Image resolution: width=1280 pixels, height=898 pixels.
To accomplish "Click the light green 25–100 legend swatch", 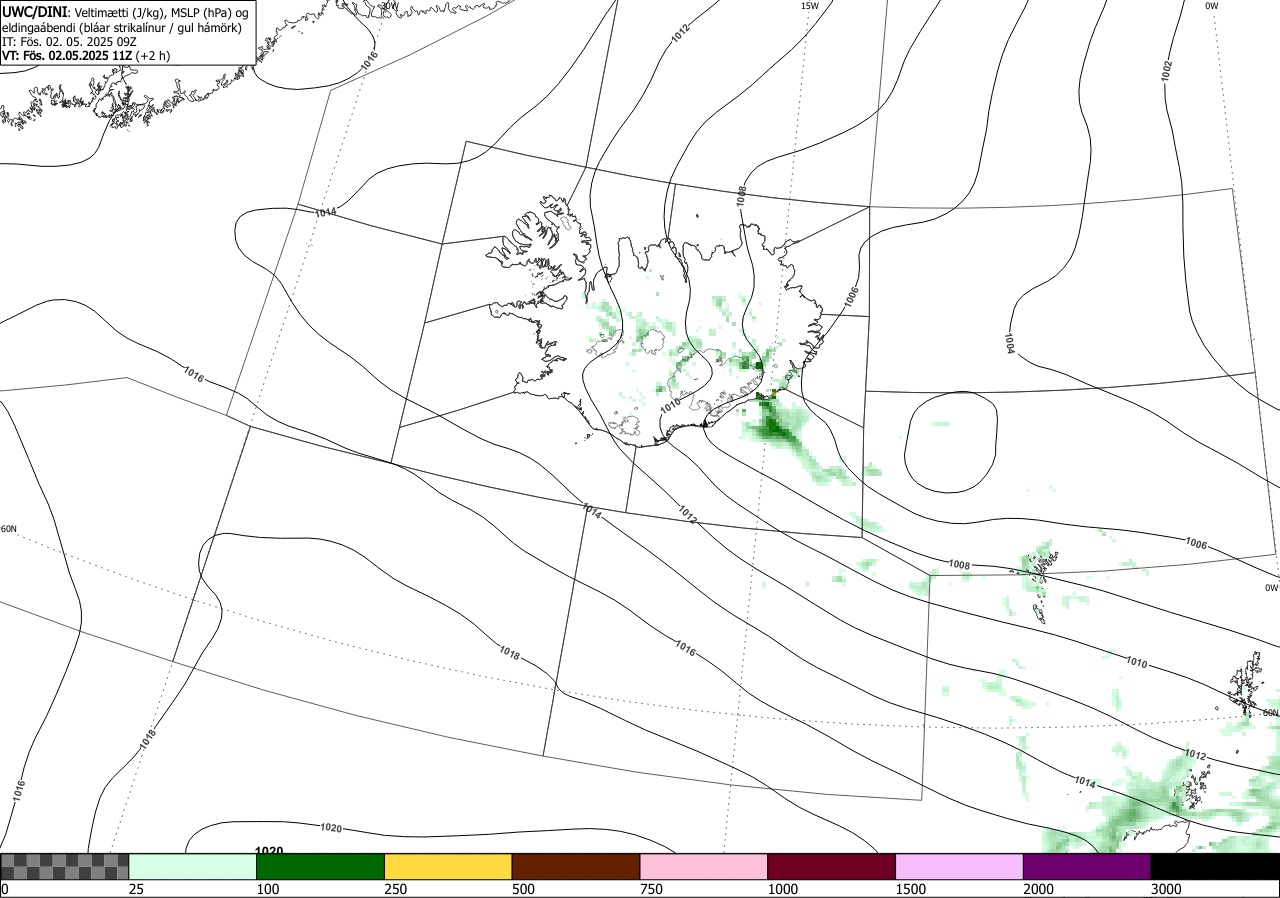I will tap(193, 866).
